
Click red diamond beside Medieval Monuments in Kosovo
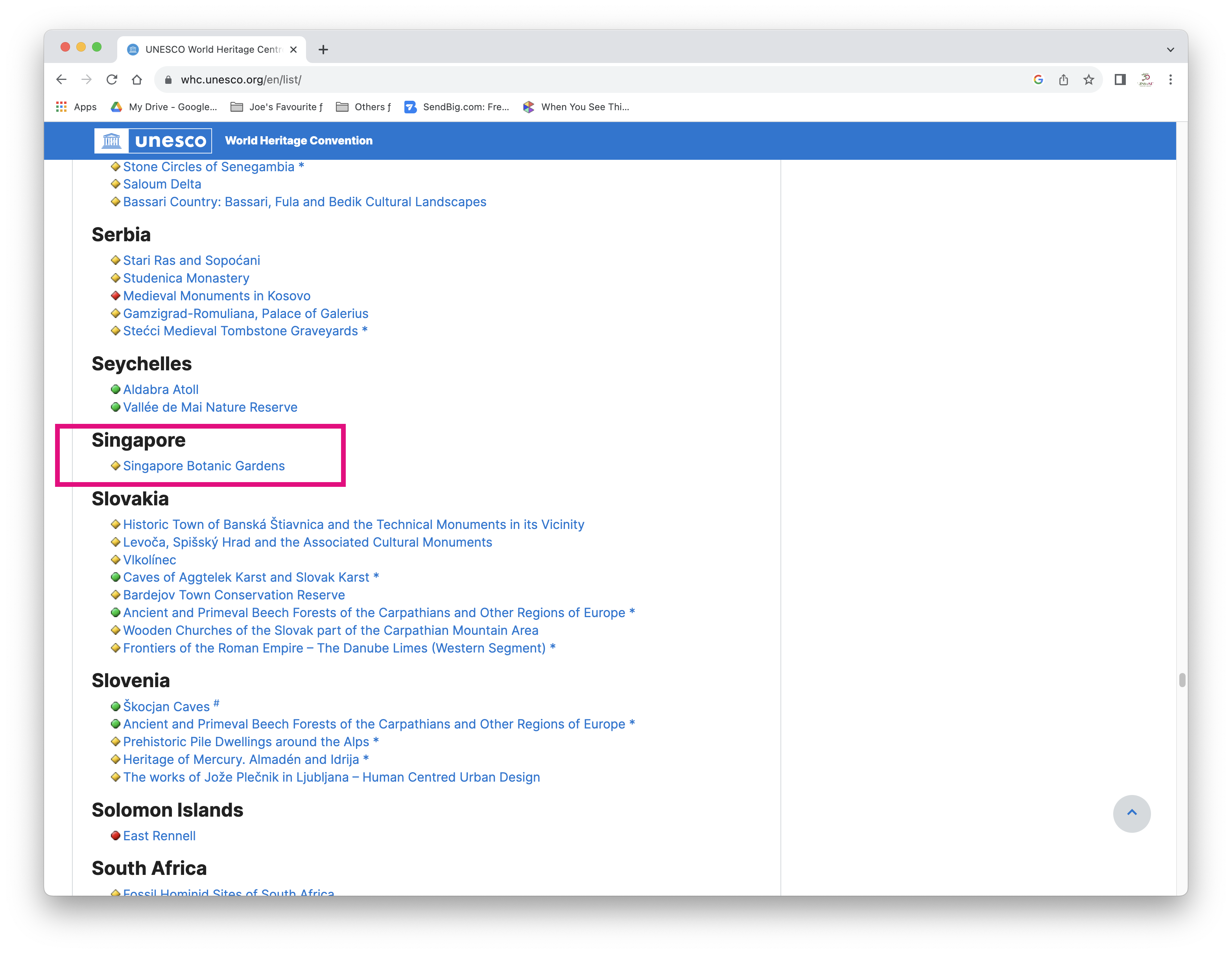(x=115, y=295)
